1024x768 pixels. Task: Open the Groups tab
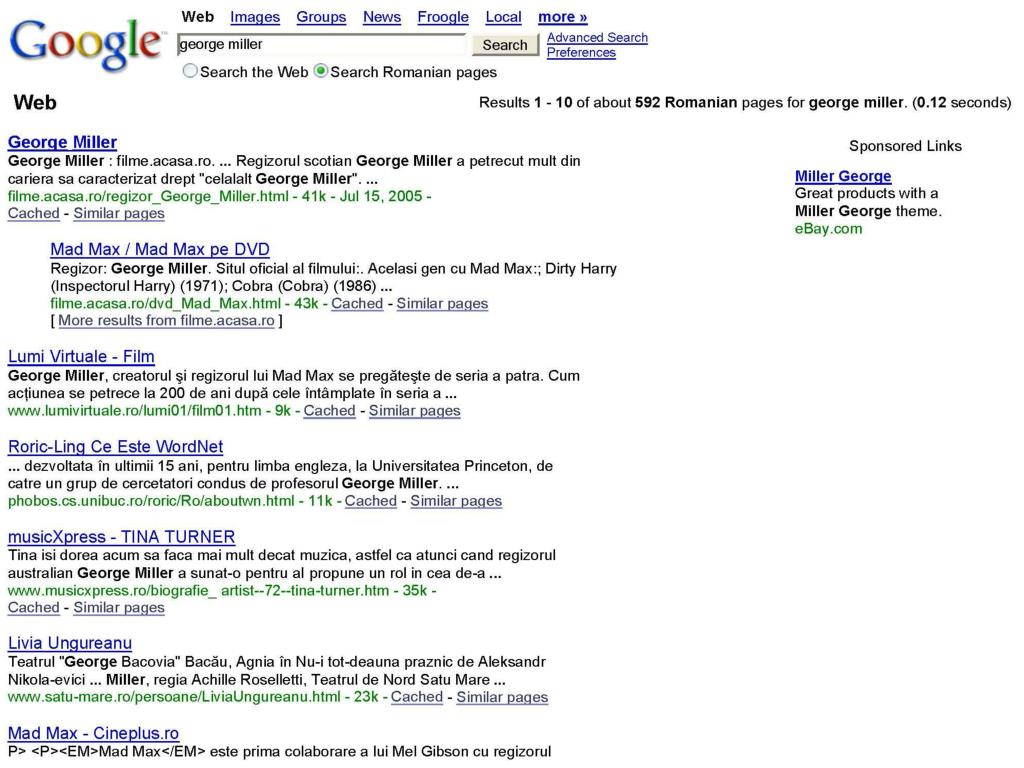click(x=321, y=17)
